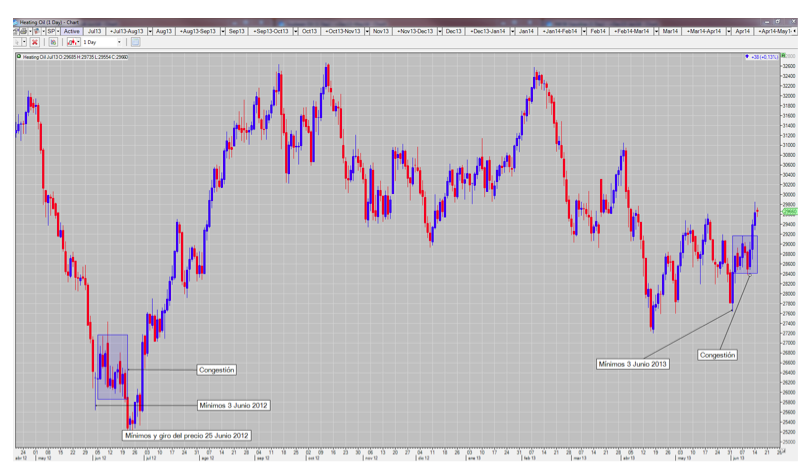This screenshot has width=809, height=472.
Task: Select the Congestión label above Mínimos 3 Junio 2012
Action: (x=217, y=370)
